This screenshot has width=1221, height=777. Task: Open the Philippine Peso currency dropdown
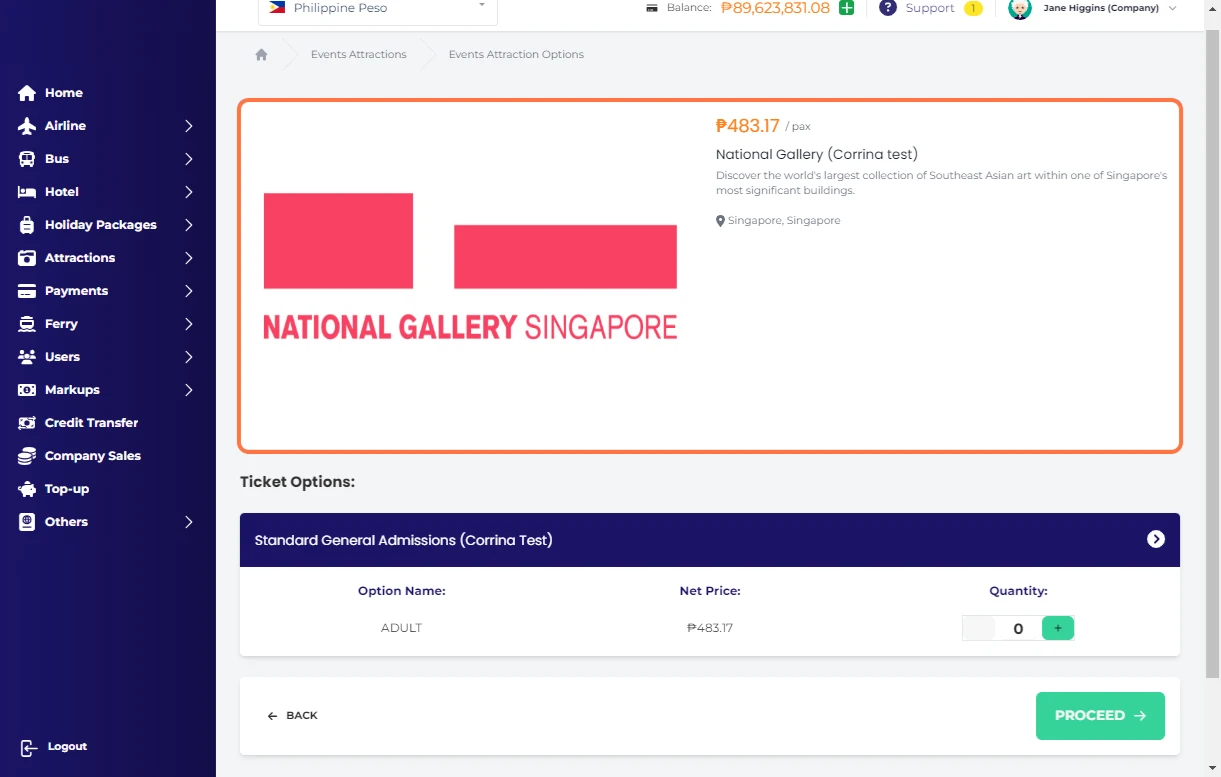pyautogui.click(x=378, y=9)
